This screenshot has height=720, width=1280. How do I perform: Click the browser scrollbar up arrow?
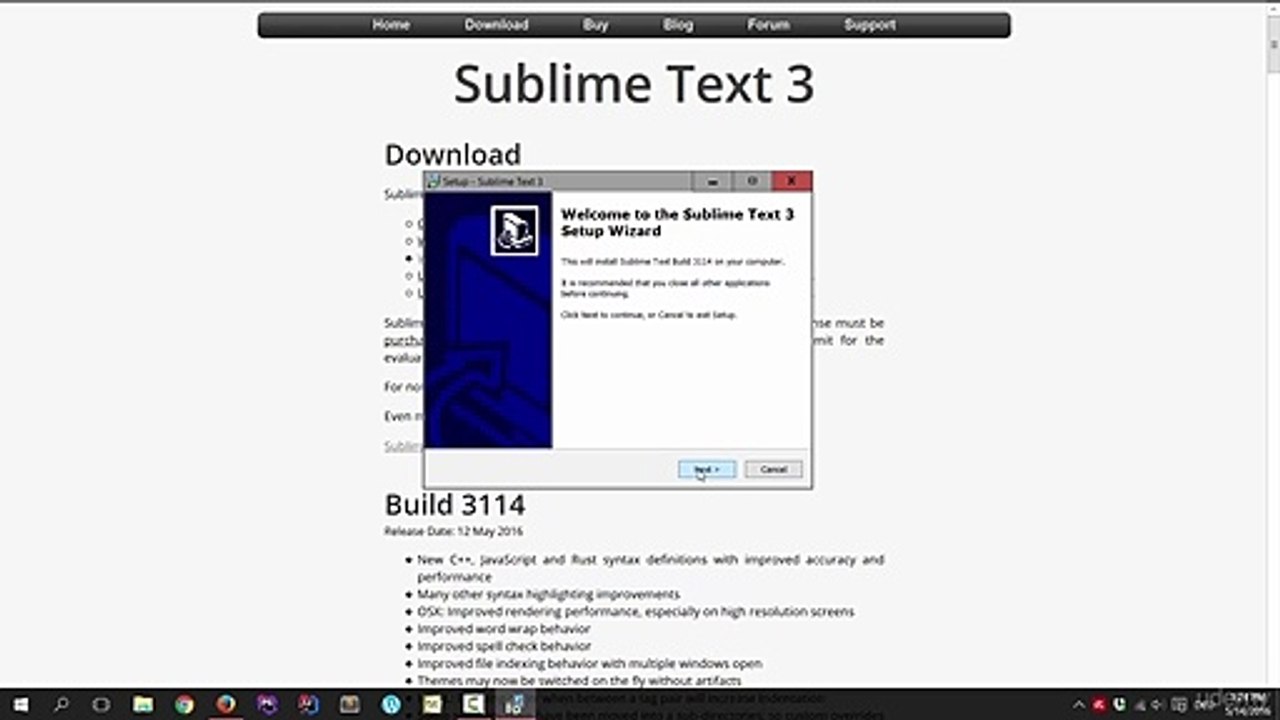pos(1272,10)
